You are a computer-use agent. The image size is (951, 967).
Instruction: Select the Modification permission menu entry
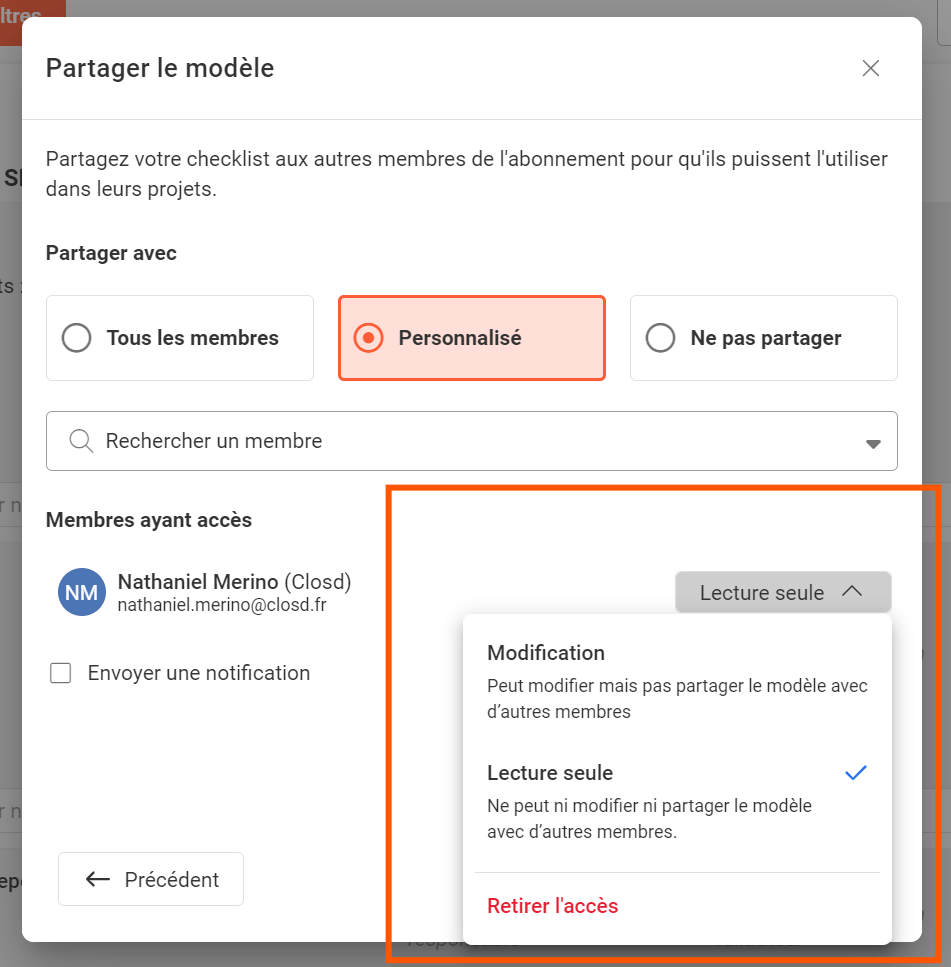tap(546, 653)
